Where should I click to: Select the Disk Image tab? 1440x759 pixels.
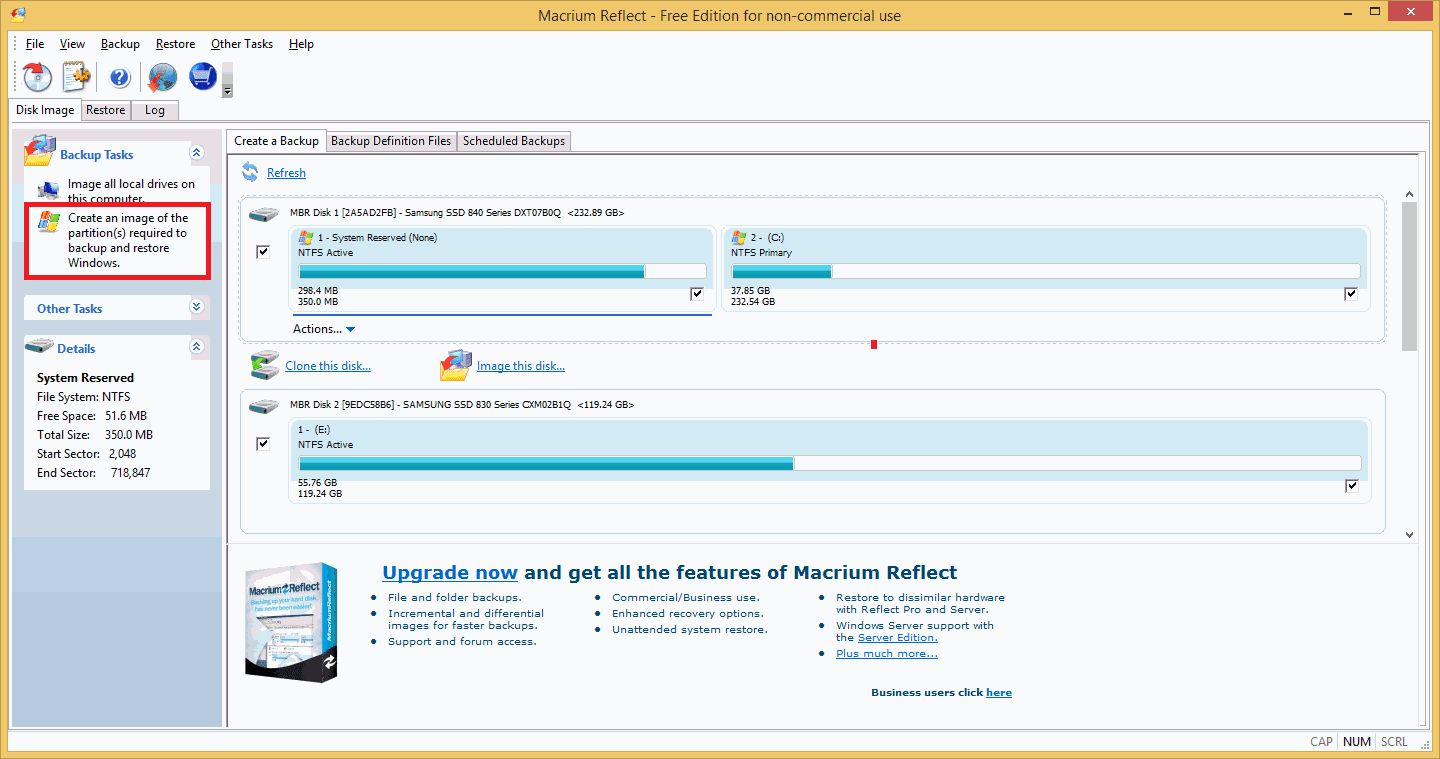[x=45, y=110]
